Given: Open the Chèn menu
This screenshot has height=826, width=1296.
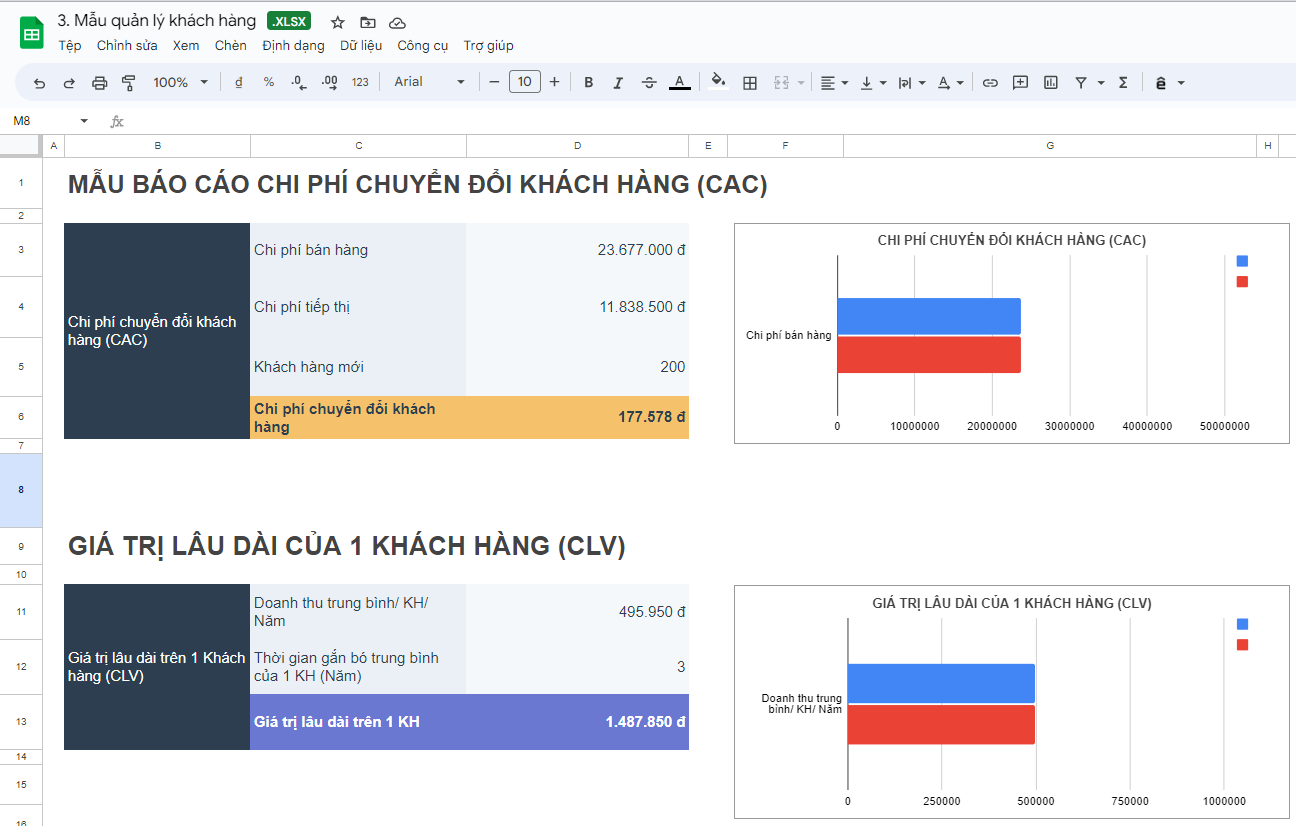Looking at the screenshot, I should 231,45.
